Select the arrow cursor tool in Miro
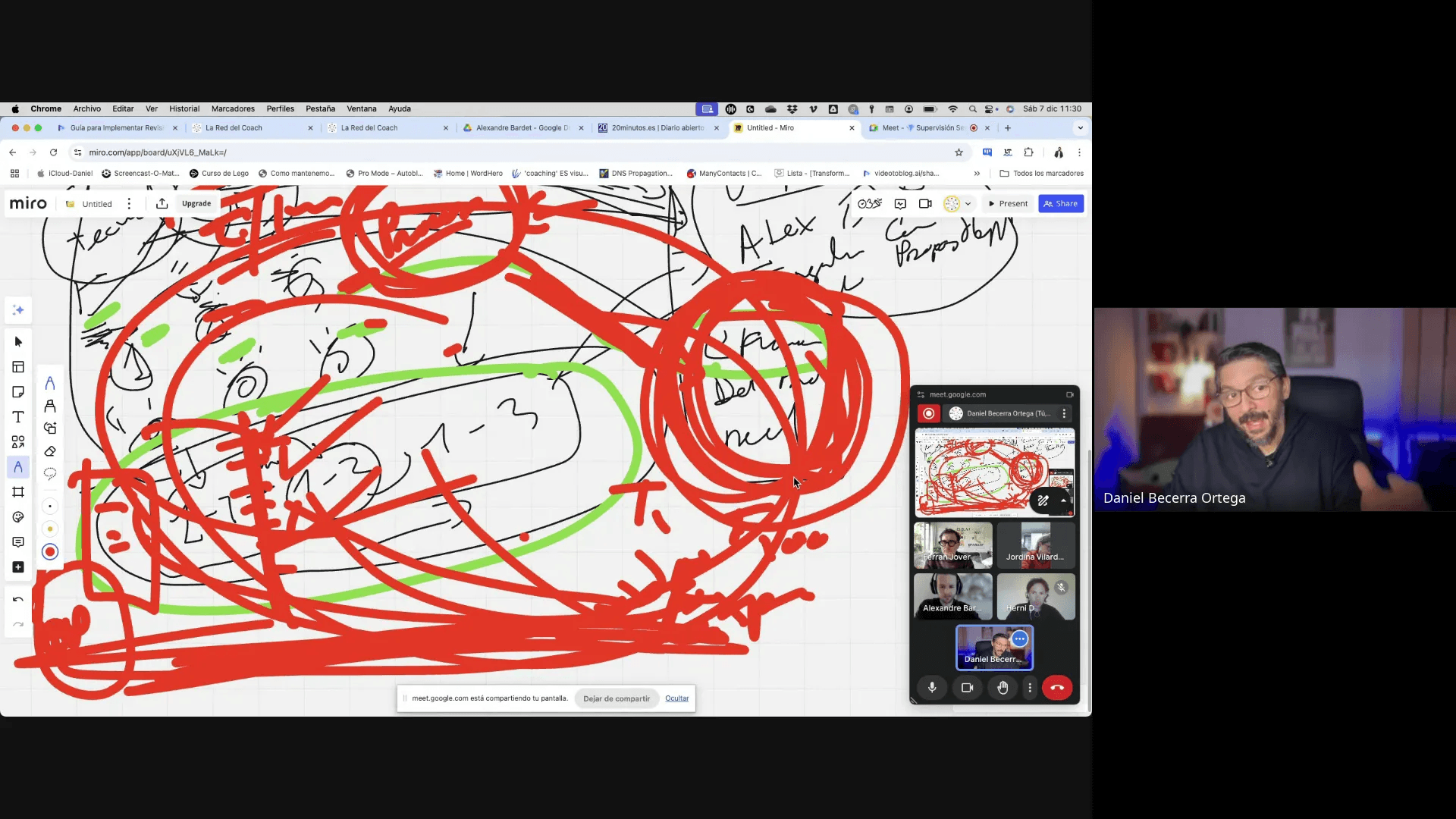This screenshot has height=819, width=1456. pyautogui.click(x=18, y=342)
